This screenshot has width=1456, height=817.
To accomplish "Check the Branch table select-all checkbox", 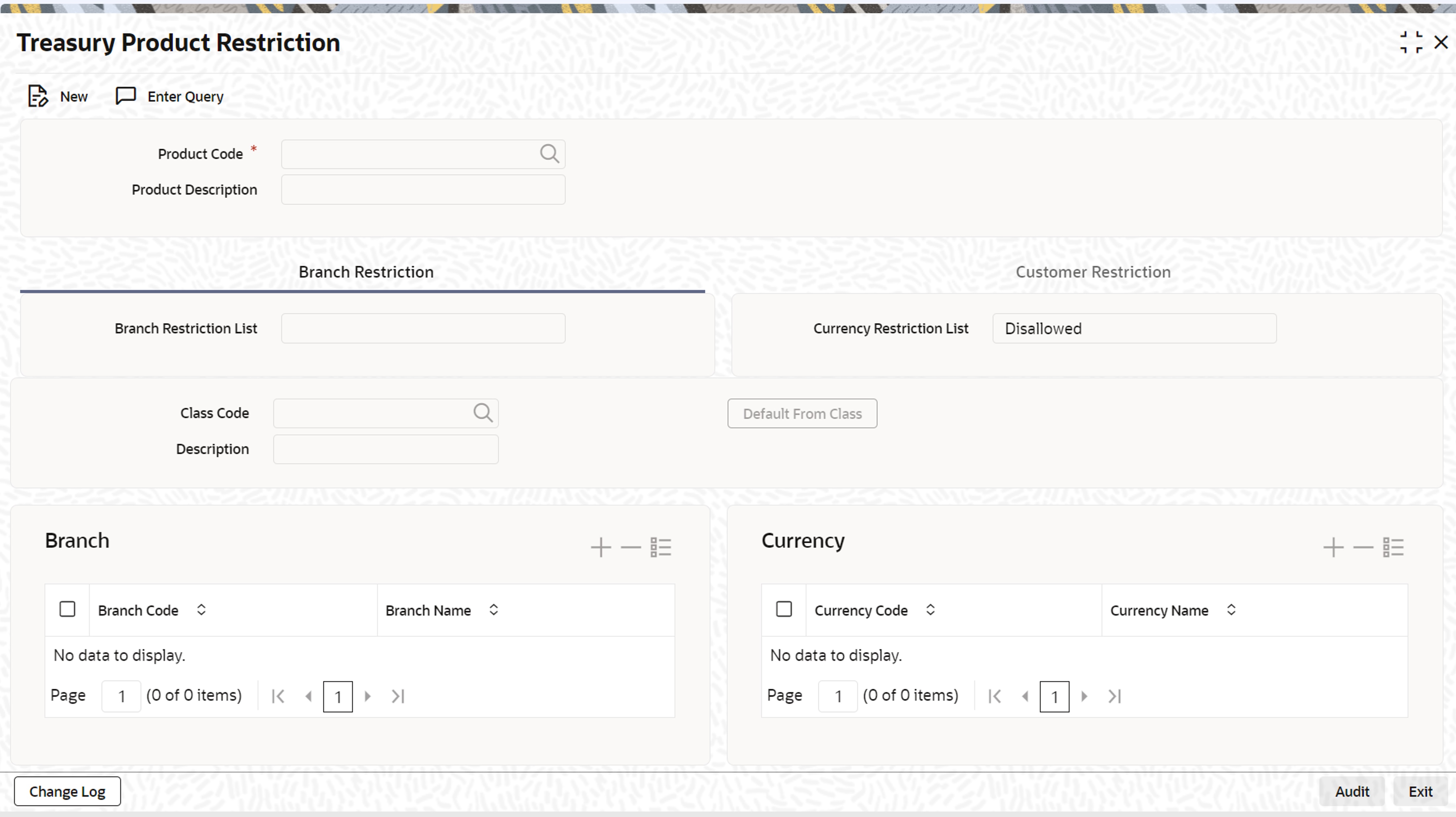I will click(x=67, y=609).
